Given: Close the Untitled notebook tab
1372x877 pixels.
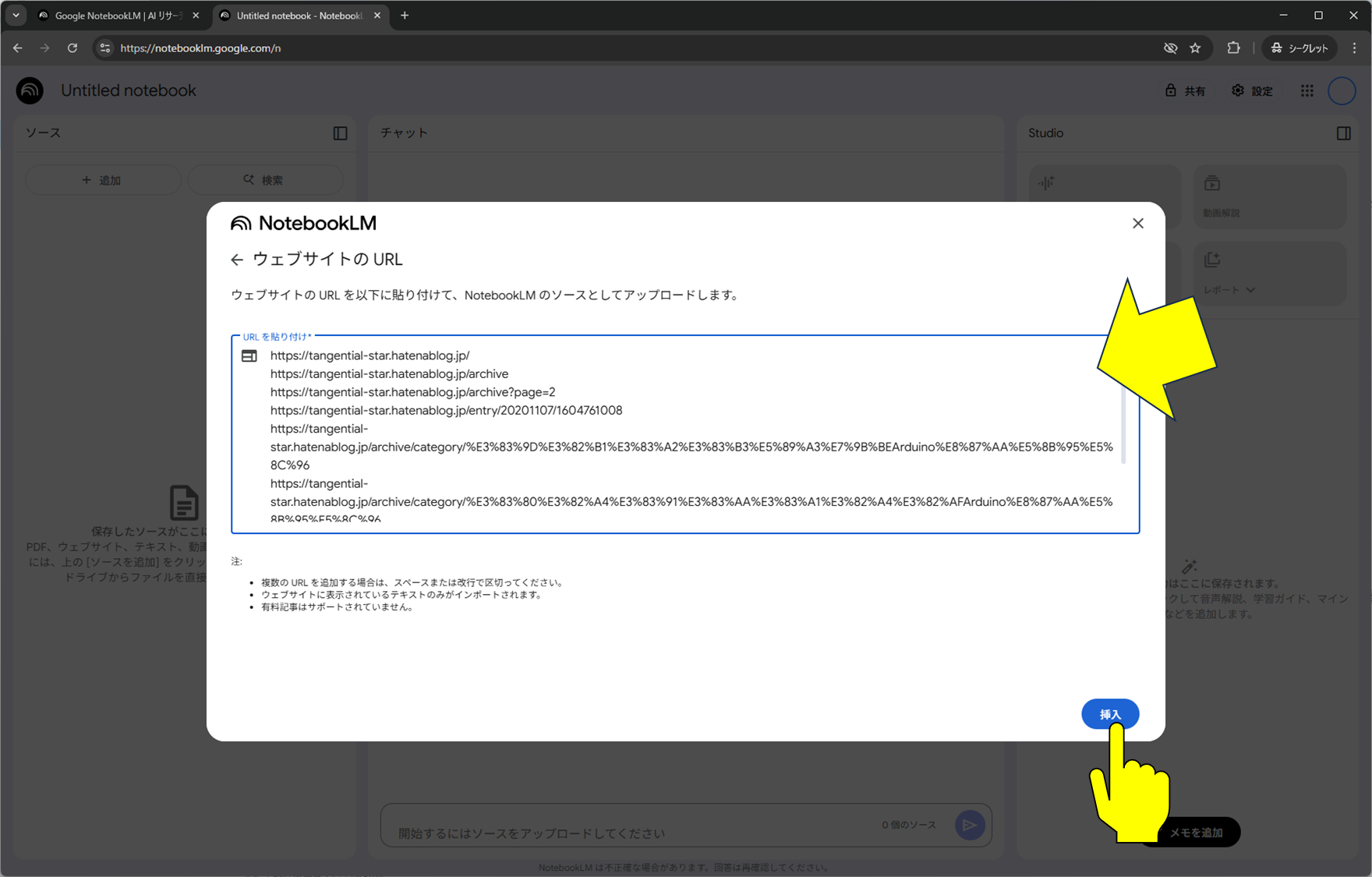Looking at the screenshot, I should pos(377,16).
